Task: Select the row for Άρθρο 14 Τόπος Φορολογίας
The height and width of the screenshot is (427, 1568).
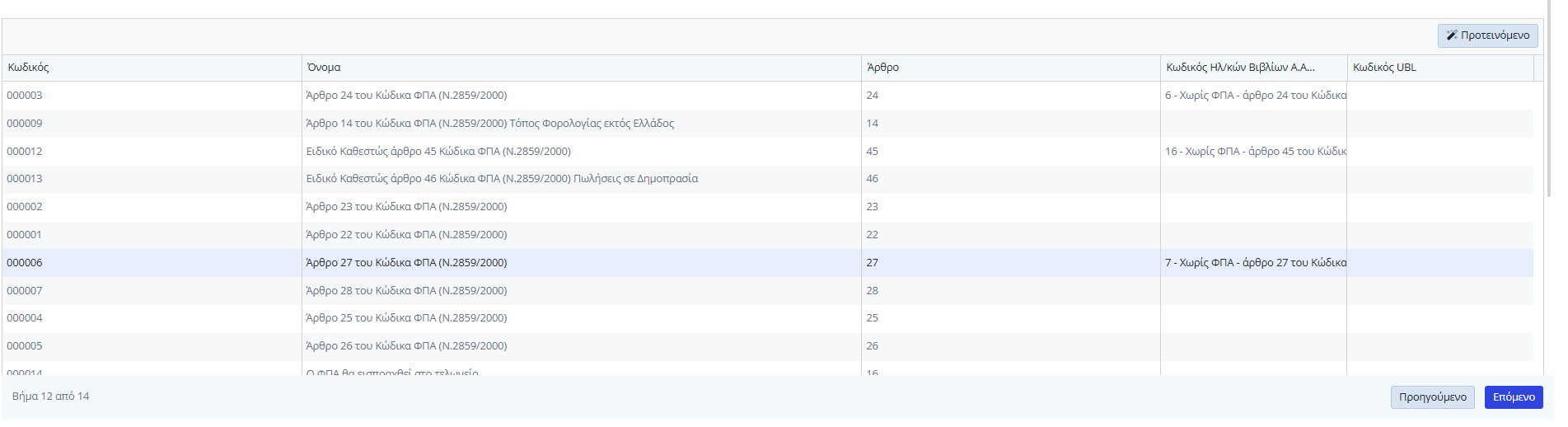Action: pyautogui.click(x=489, y=124)
